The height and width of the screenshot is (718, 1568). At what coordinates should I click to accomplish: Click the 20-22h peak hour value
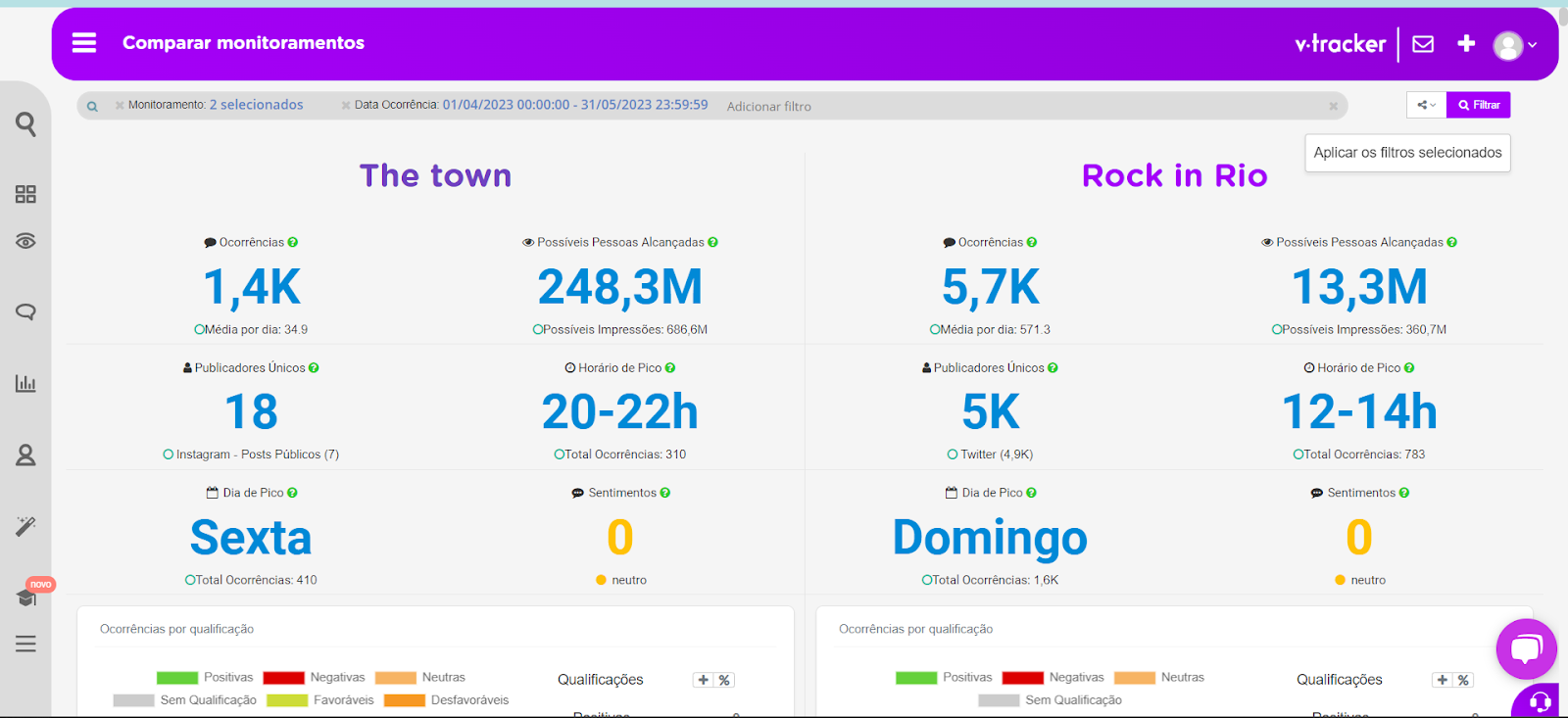pyautogui.click(x=620, y=411)
